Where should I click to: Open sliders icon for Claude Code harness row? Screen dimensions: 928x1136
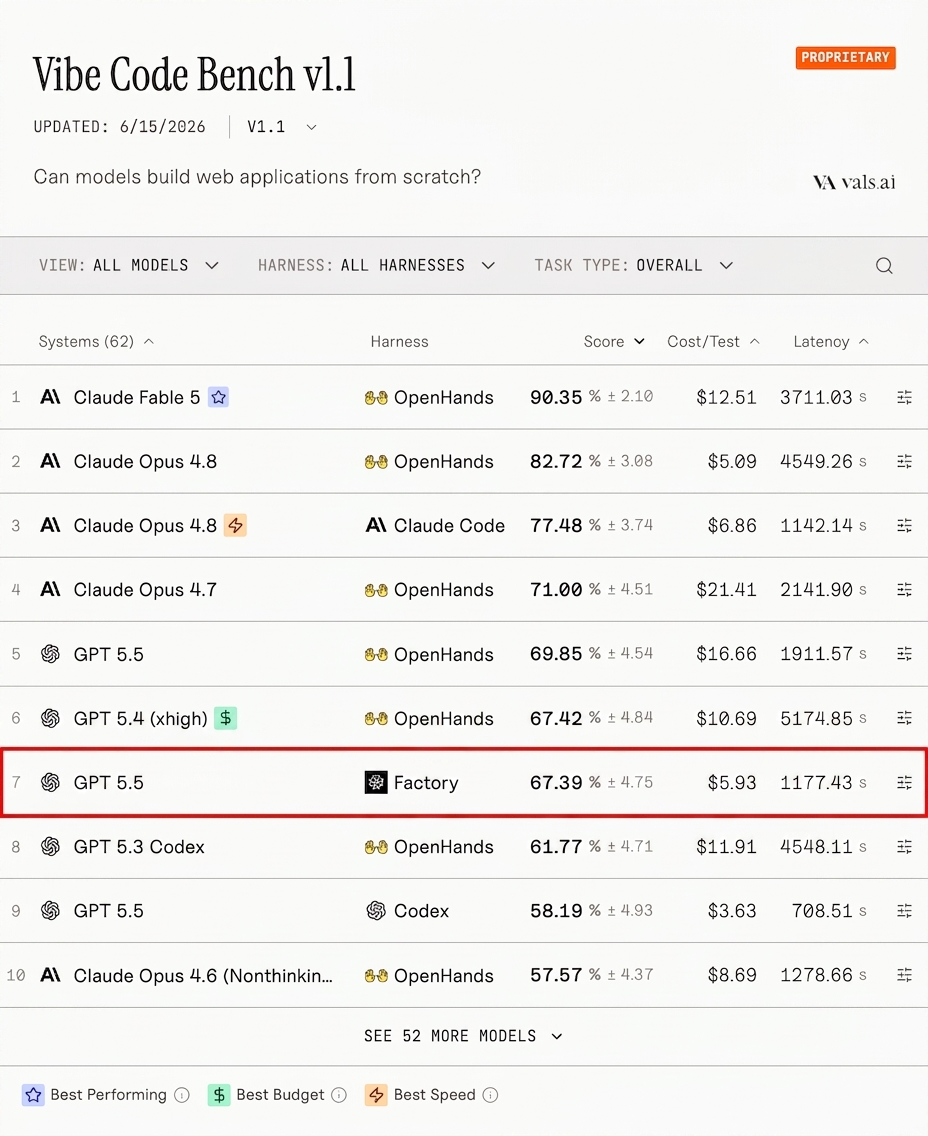click(x=904, y=525)
